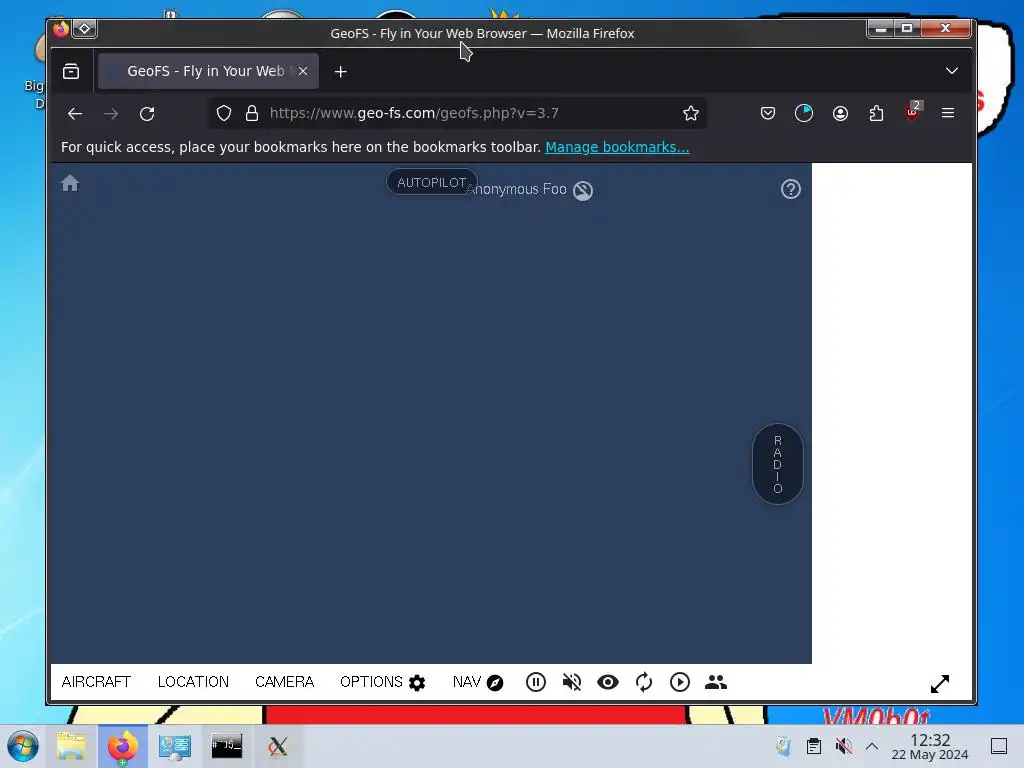Reset the flight with the circular arrows icon
Viewport: 1024px width, 768px height.
(644, 682)
